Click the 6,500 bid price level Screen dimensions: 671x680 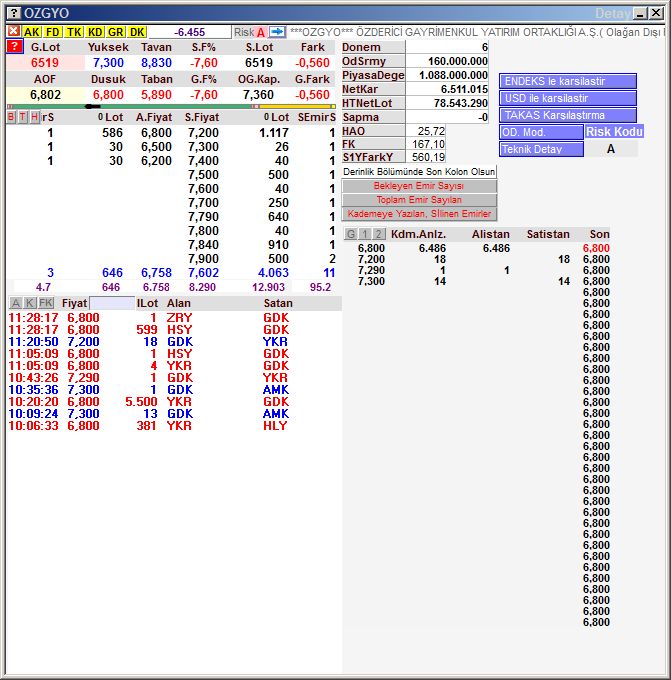157,147
